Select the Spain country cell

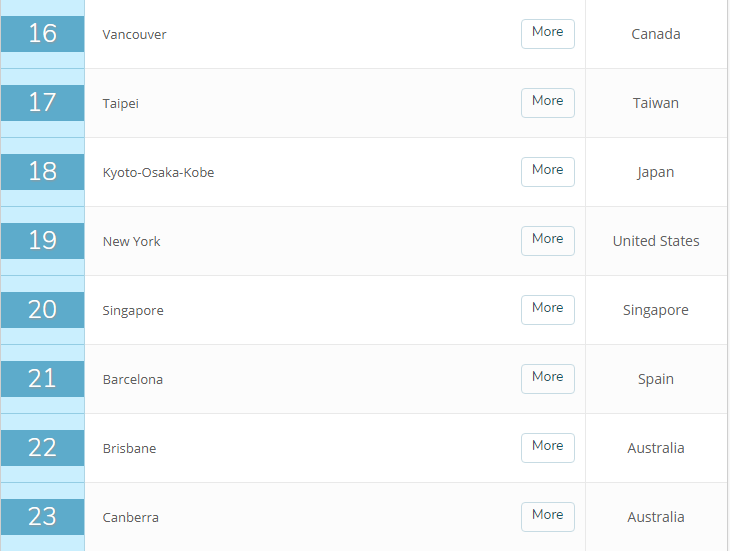(656, 379)
